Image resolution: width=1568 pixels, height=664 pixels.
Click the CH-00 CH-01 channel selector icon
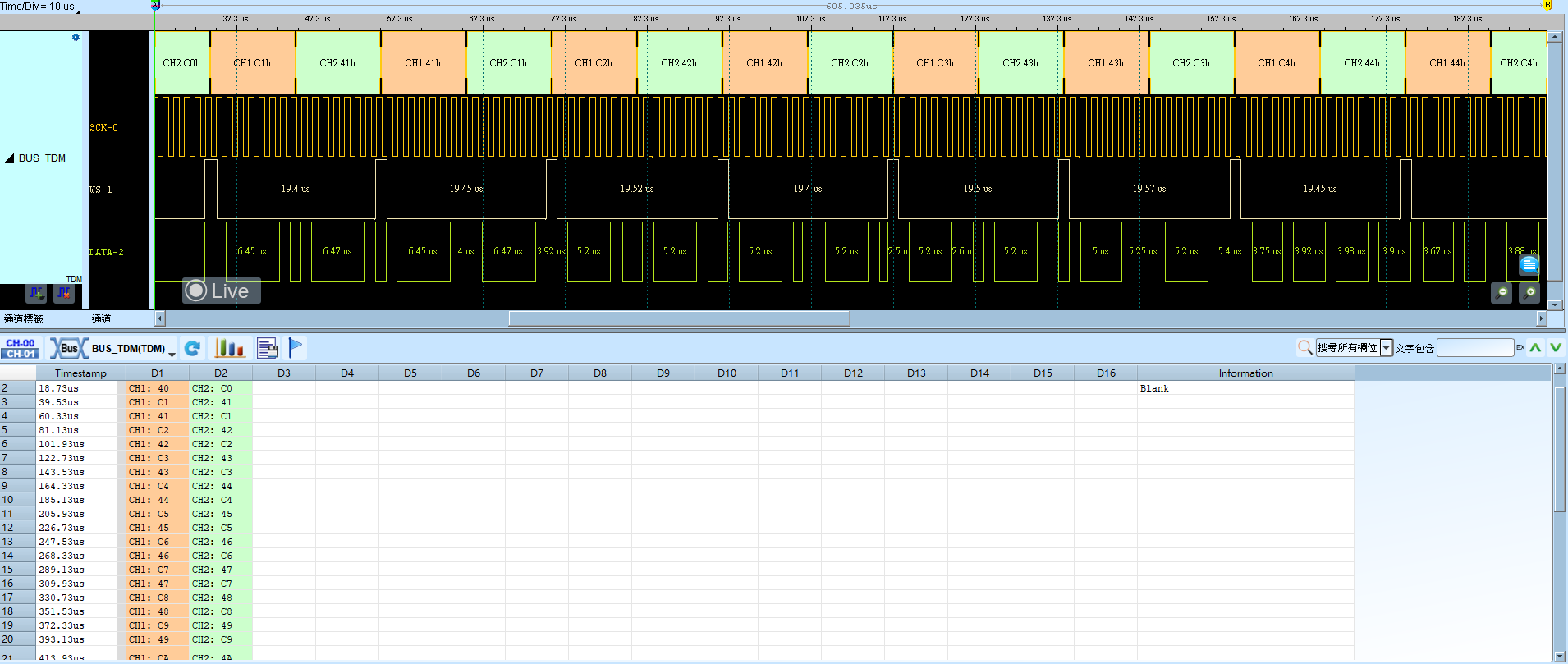coord(21,349)
